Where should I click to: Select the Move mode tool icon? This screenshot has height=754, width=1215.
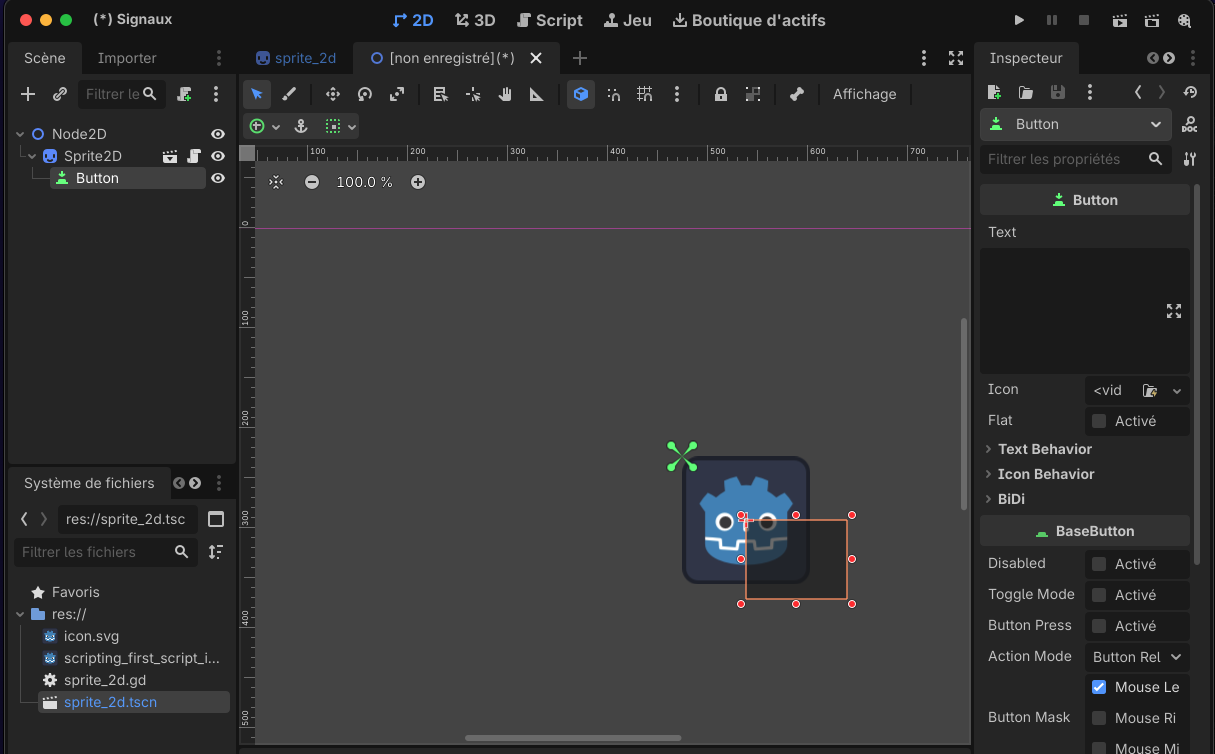(333, 94)
